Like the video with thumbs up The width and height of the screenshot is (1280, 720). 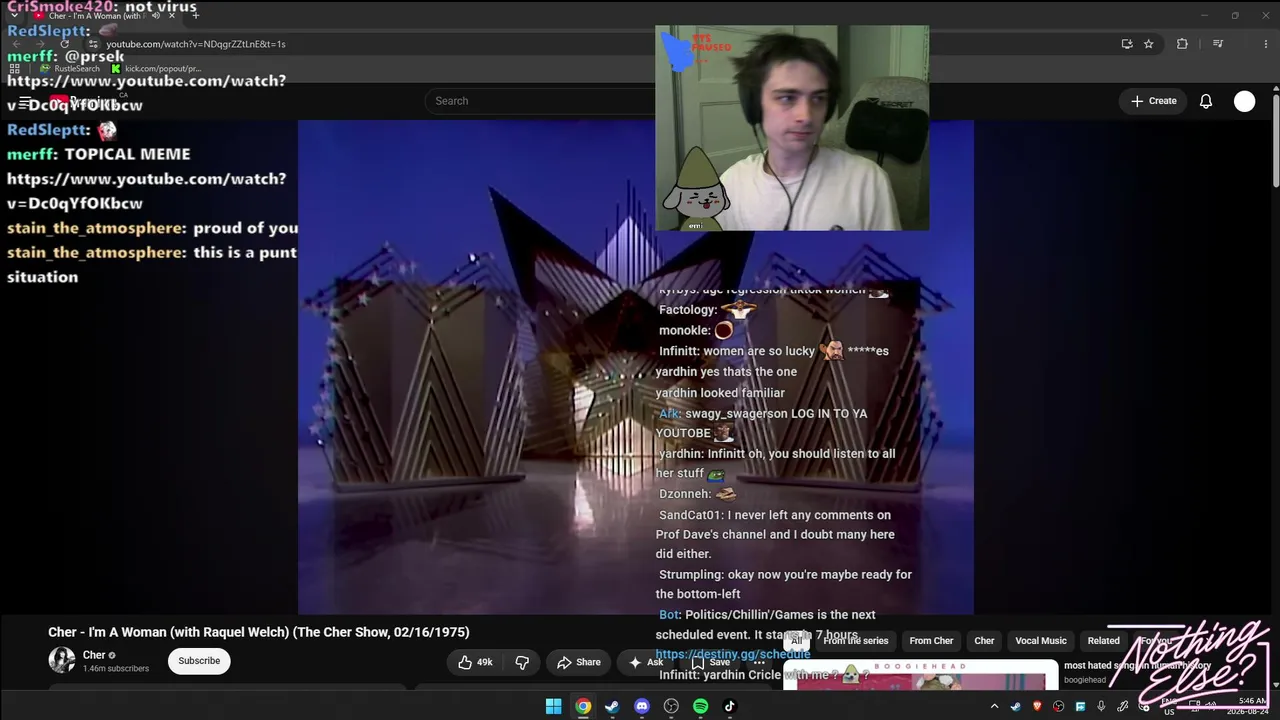[x=476, y=662]
